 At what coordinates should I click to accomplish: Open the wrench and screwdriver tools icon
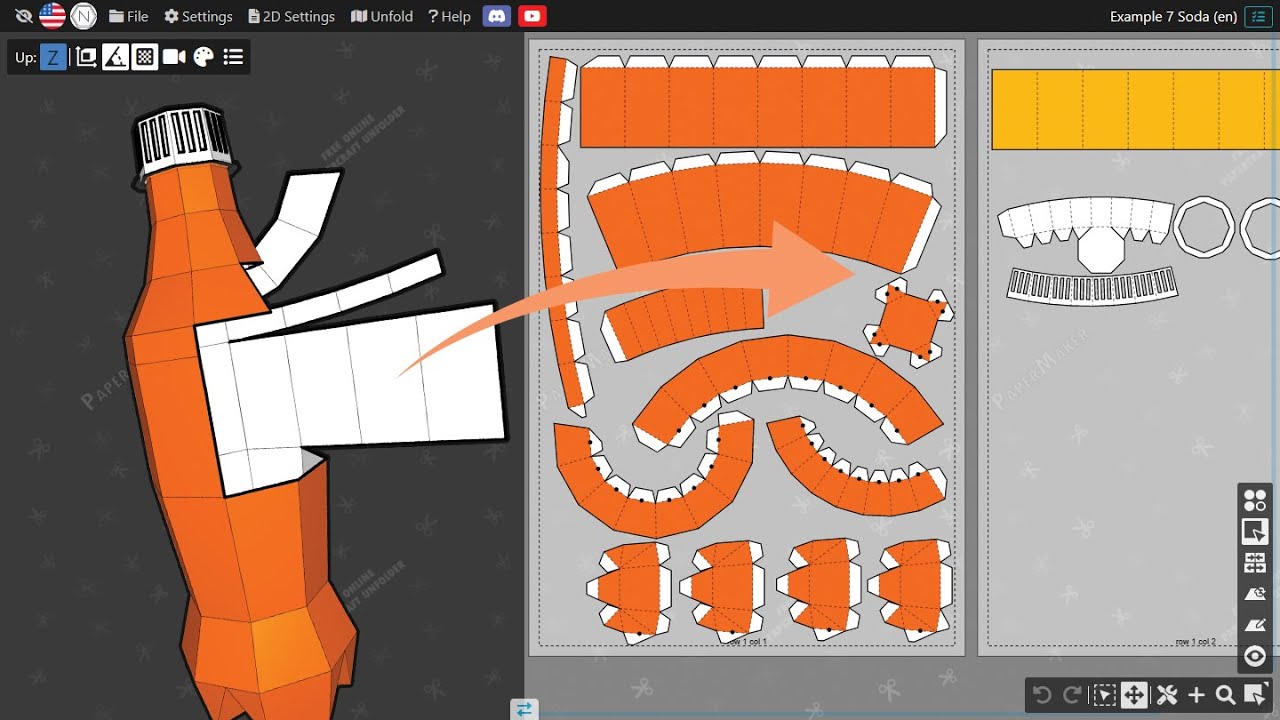tap(1165, 695)
